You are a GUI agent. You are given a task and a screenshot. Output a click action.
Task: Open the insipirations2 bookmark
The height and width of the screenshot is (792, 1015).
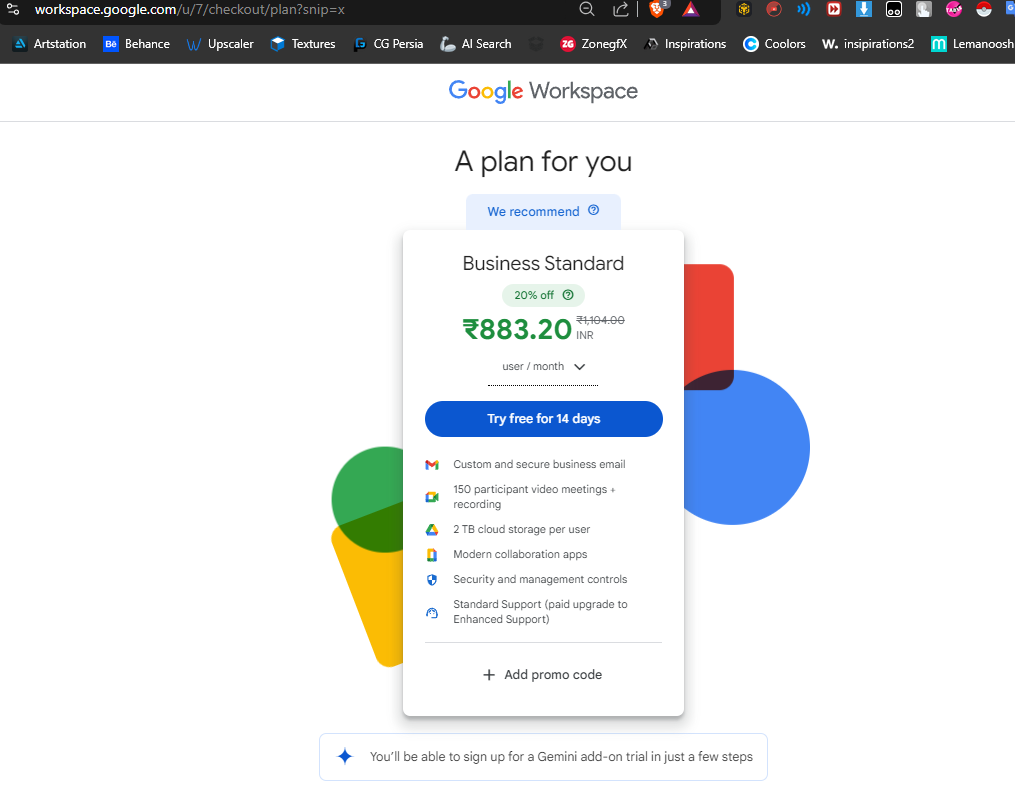[868, 44]
